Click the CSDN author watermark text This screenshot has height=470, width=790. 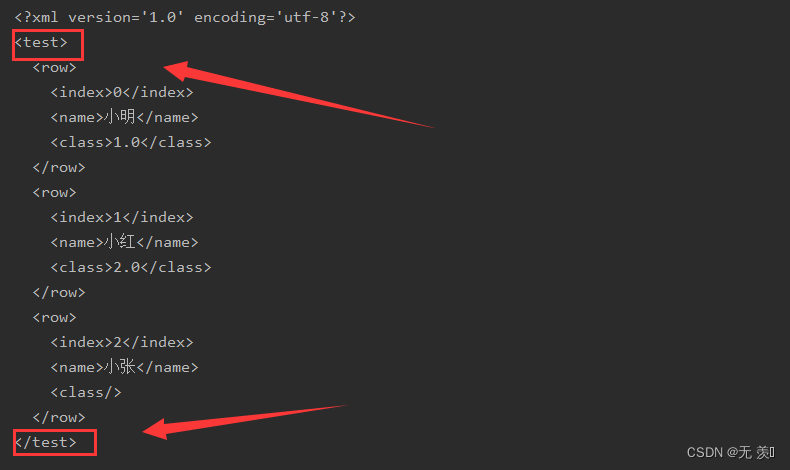click(730, 453)
